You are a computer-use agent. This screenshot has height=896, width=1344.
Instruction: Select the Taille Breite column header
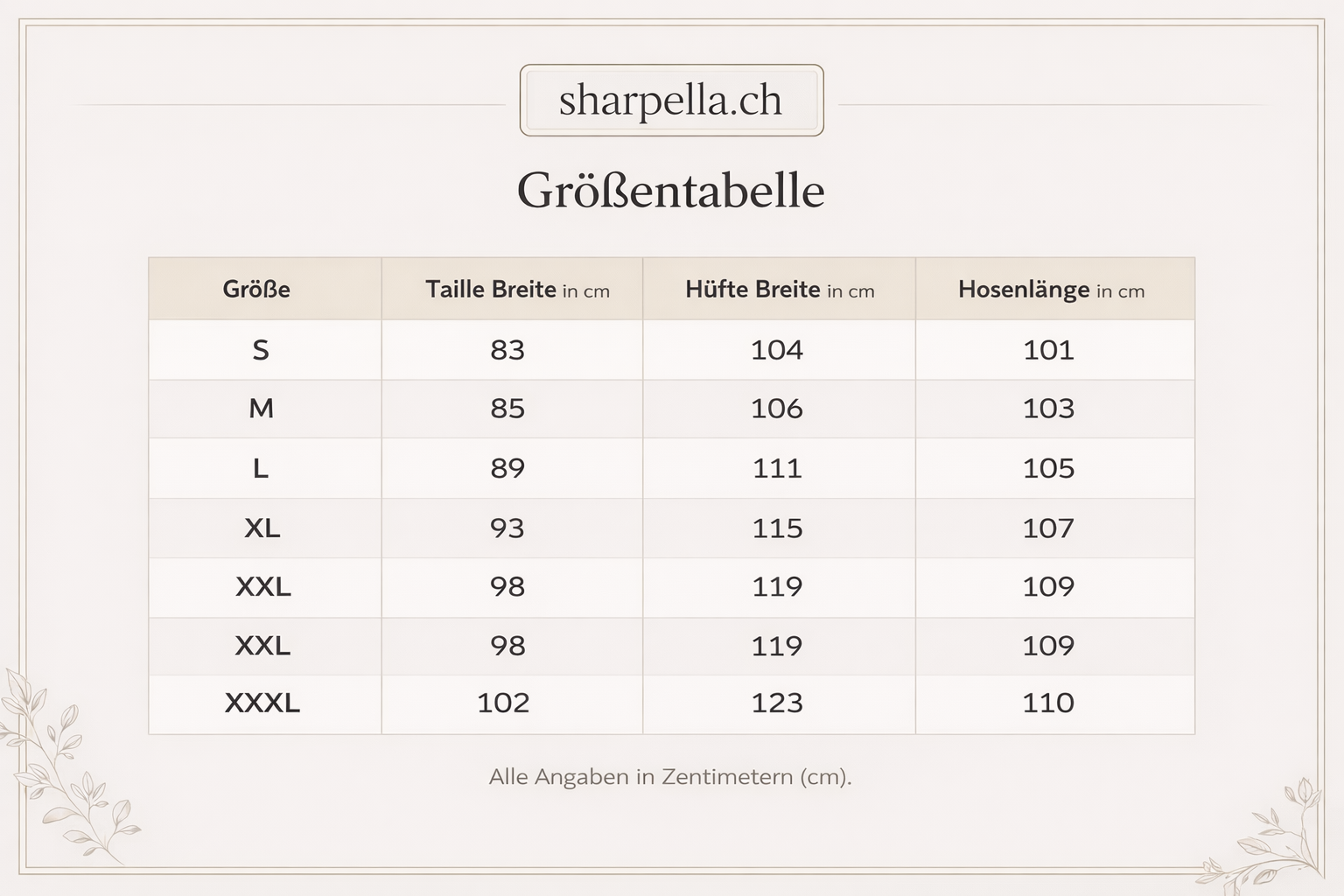point(516,290)
